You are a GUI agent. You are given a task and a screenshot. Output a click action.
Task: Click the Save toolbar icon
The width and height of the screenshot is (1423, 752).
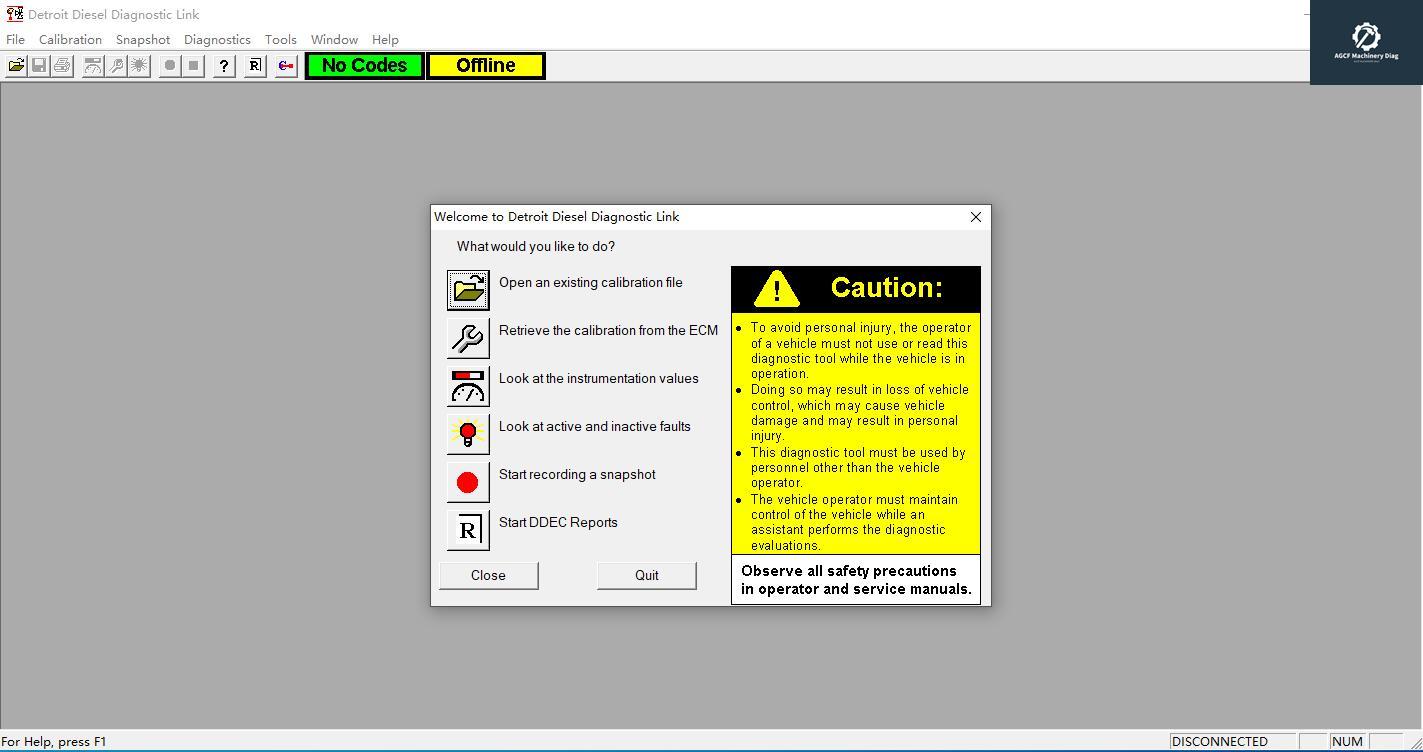(39, 65)
